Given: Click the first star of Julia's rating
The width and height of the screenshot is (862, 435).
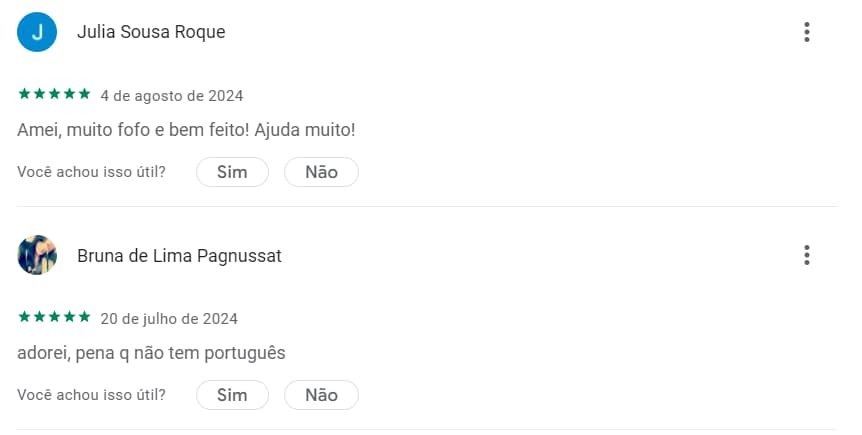Looking at the screenshot, I should [x=24, y=95].
